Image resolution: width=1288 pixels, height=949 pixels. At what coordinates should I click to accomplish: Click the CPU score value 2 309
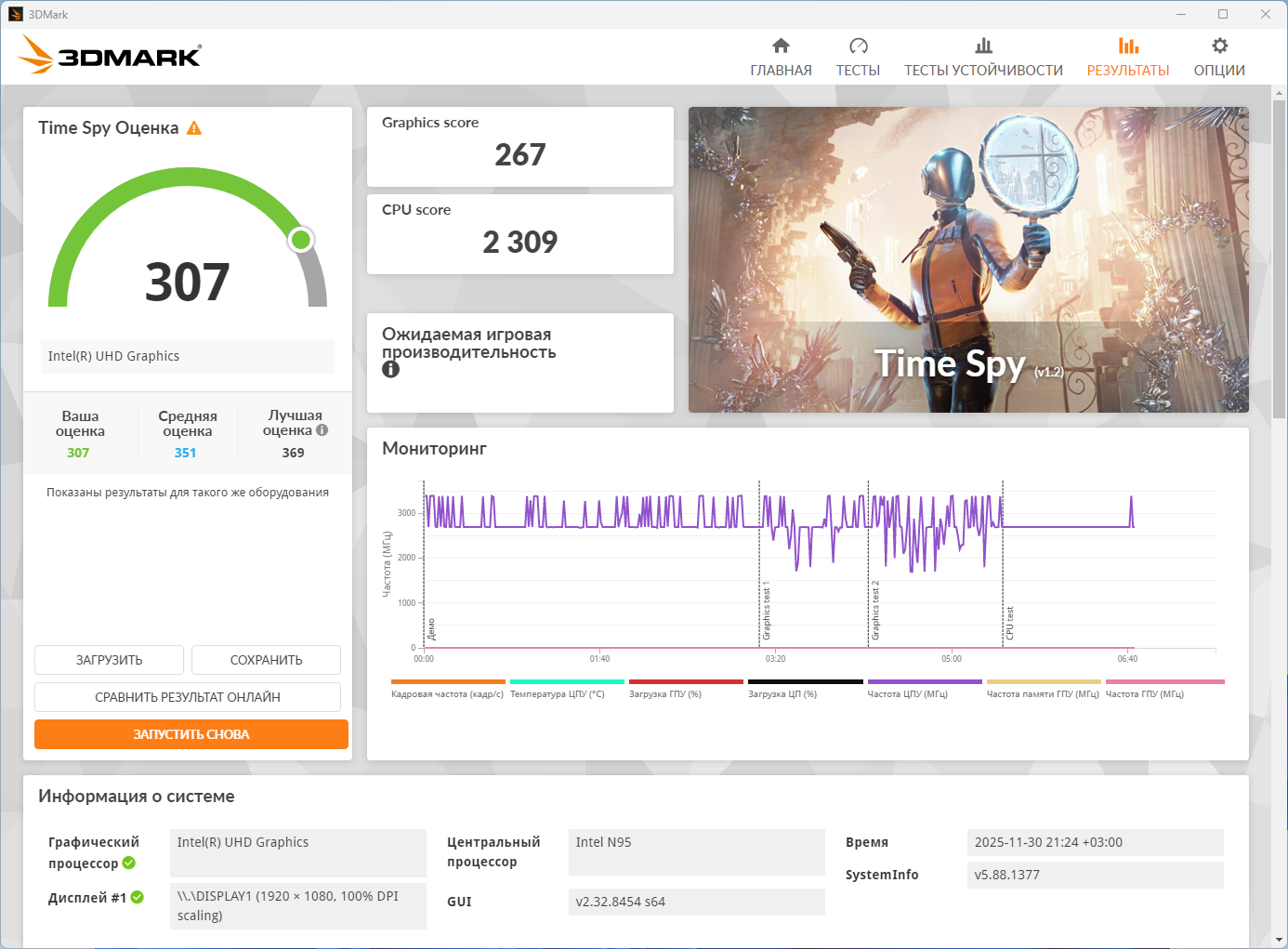point(520,242)
